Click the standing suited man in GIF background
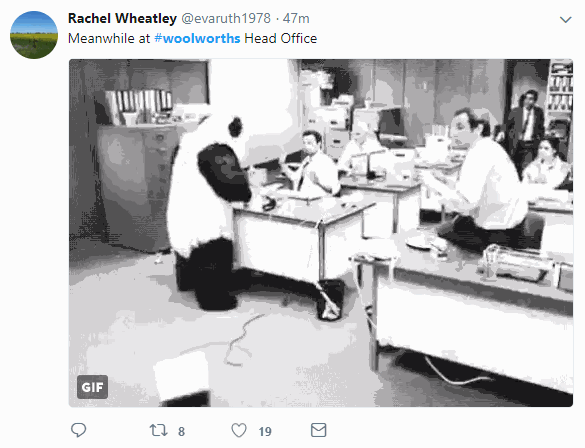585x448 pixels. tap(525, 129)
